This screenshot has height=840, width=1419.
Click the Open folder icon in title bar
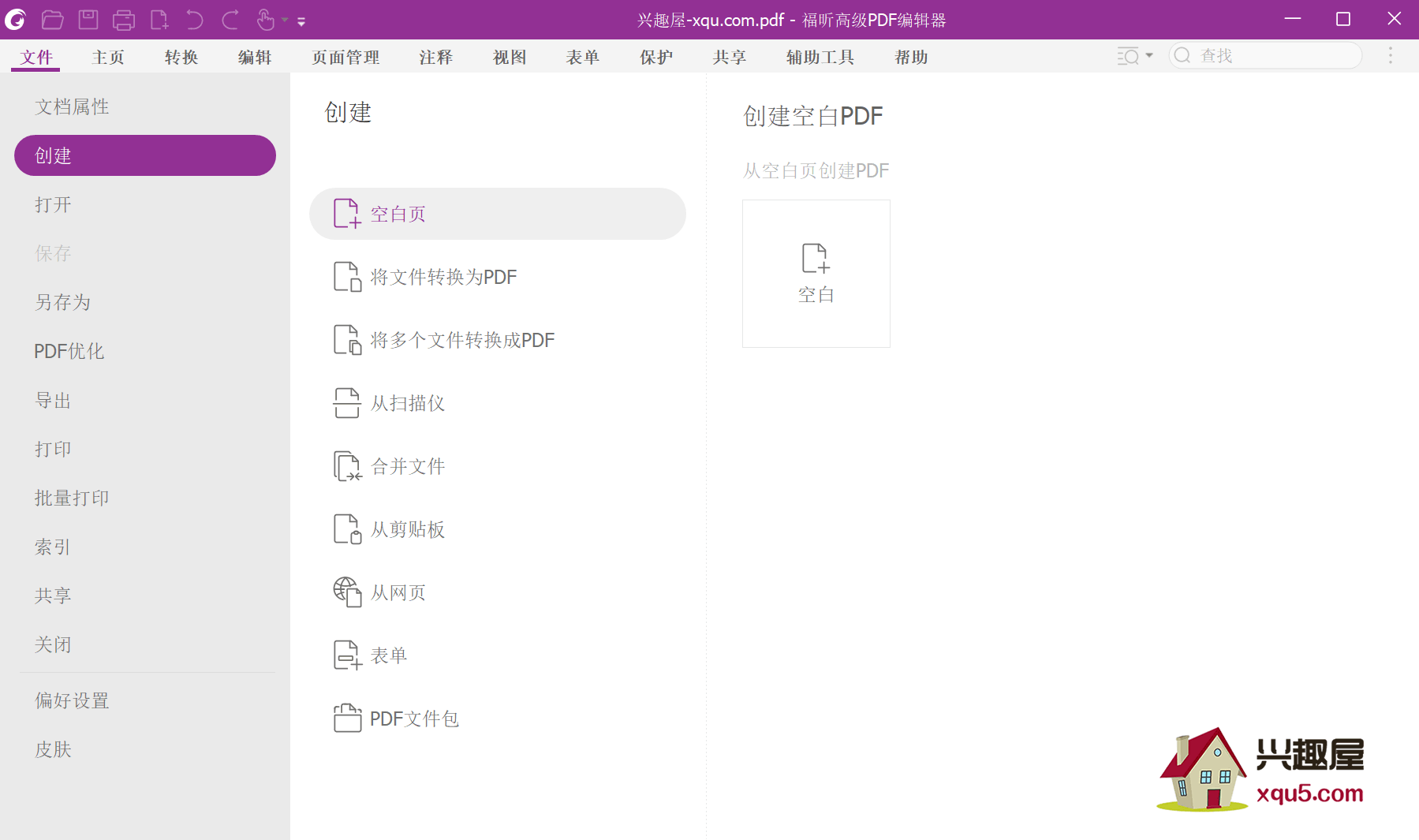point(53,20)
